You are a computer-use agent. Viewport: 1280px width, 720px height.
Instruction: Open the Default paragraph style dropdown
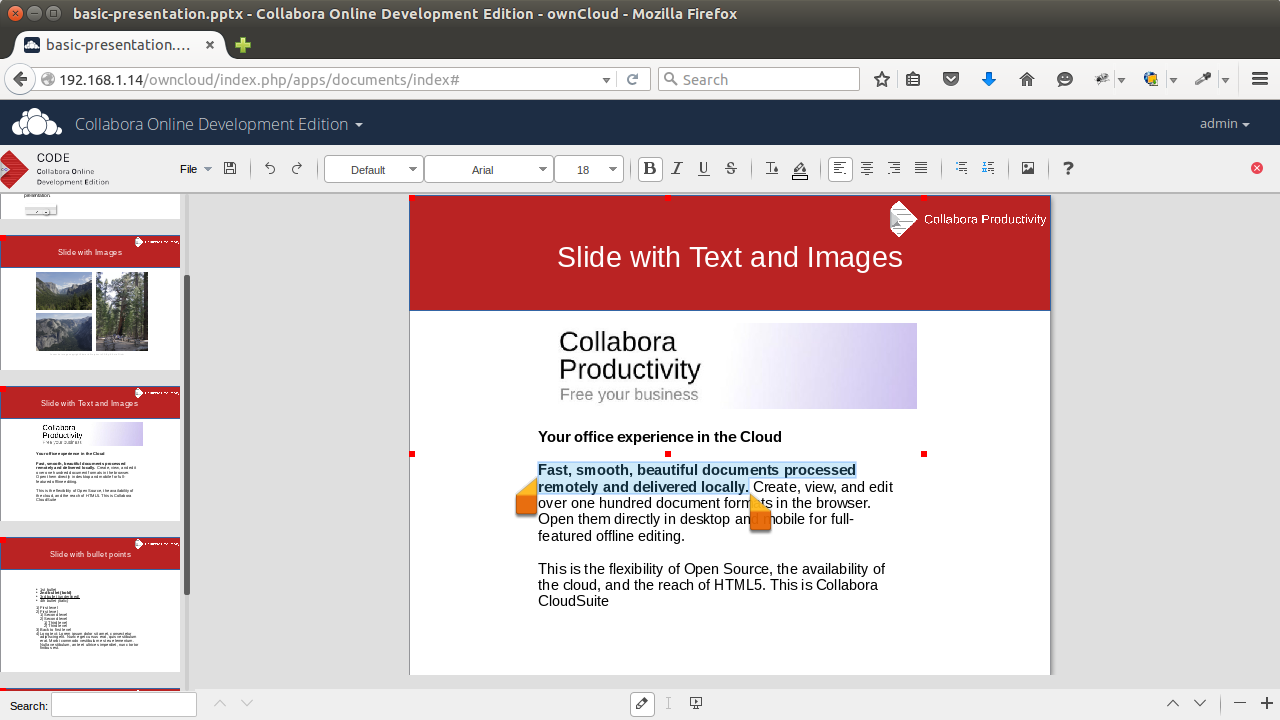click(373, 169)
